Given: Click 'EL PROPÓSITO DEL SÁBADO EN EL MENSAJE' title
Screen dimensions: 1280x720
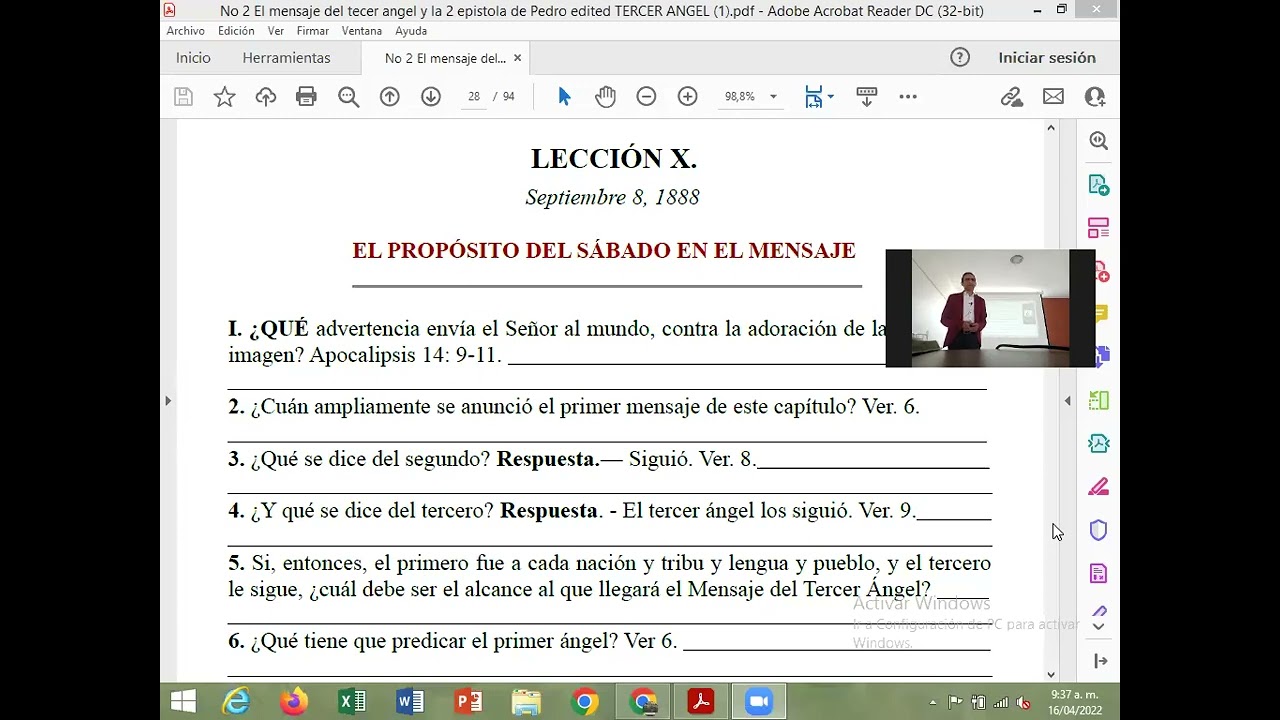Looking at the screenshot, I should pos(604,251).
